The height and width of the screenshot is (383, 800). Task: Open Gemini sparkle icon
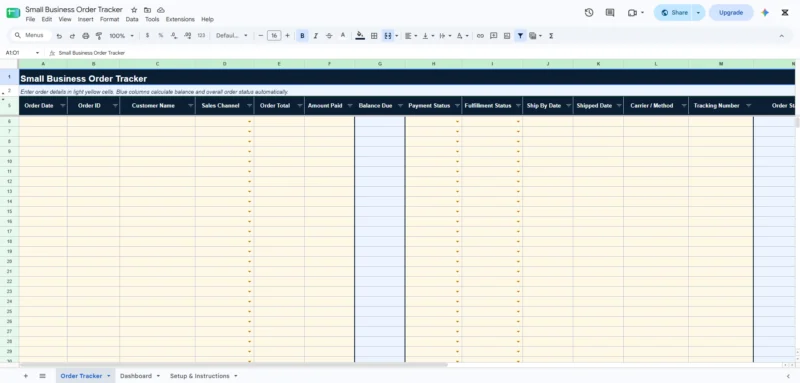[765, 13]
